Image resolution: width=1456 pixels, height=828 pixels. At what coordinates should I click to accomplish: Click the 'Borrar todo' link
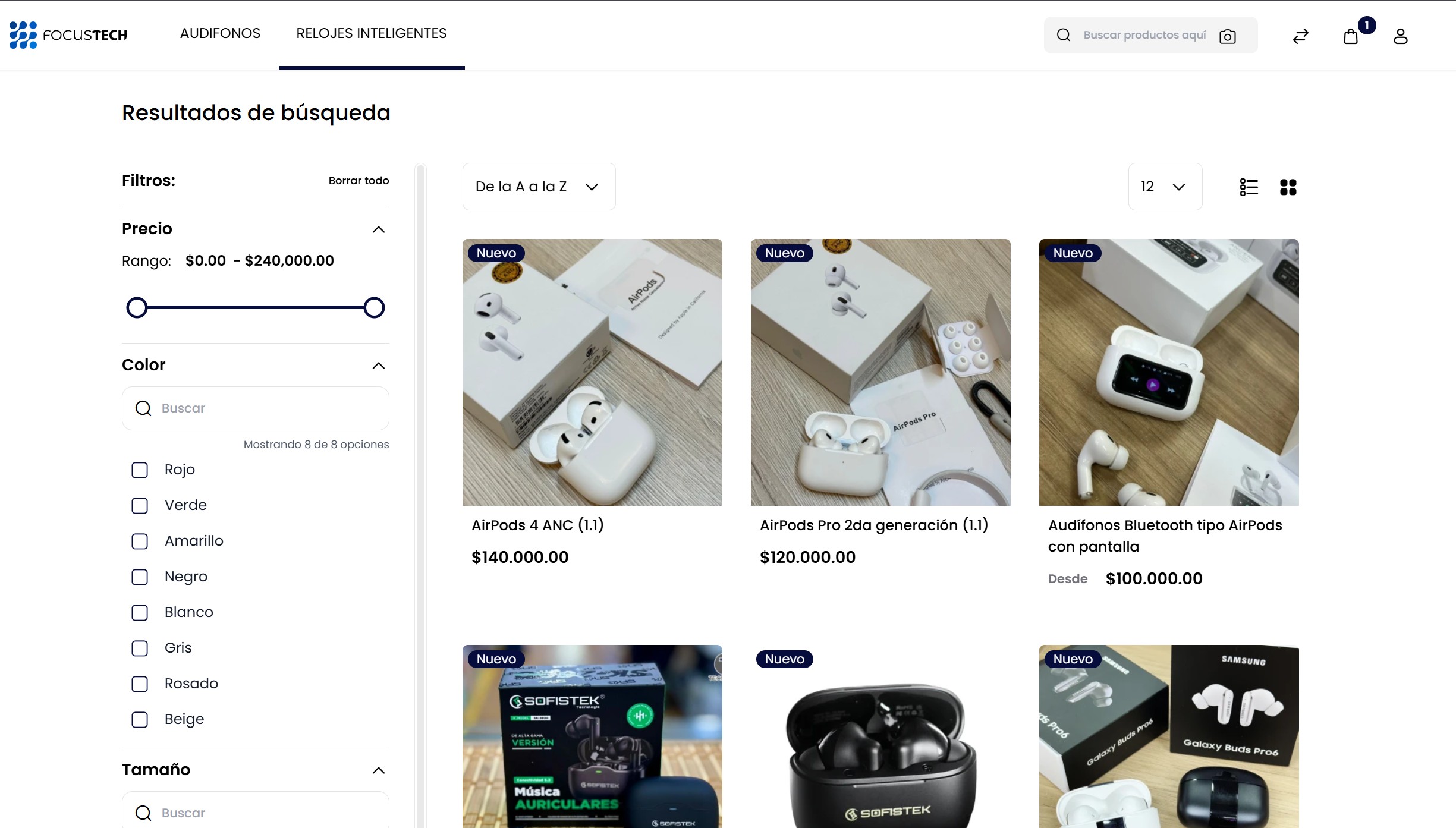tap(359, 180)
